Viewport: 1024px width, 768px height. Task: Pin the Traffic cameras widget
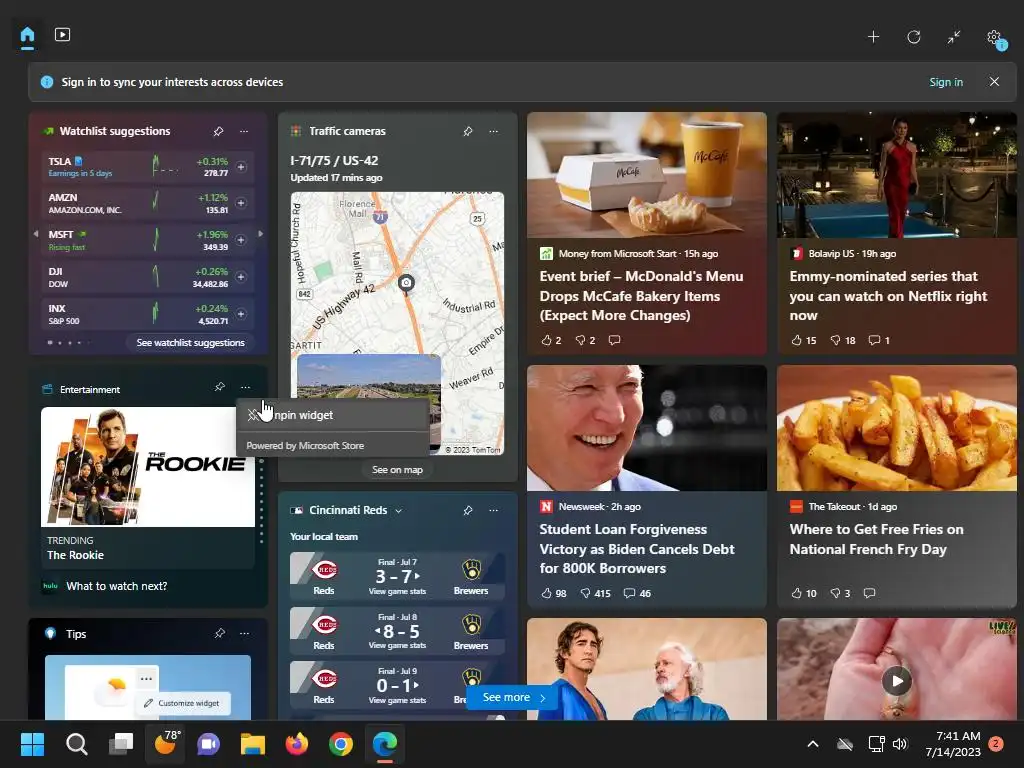(468, 131)
